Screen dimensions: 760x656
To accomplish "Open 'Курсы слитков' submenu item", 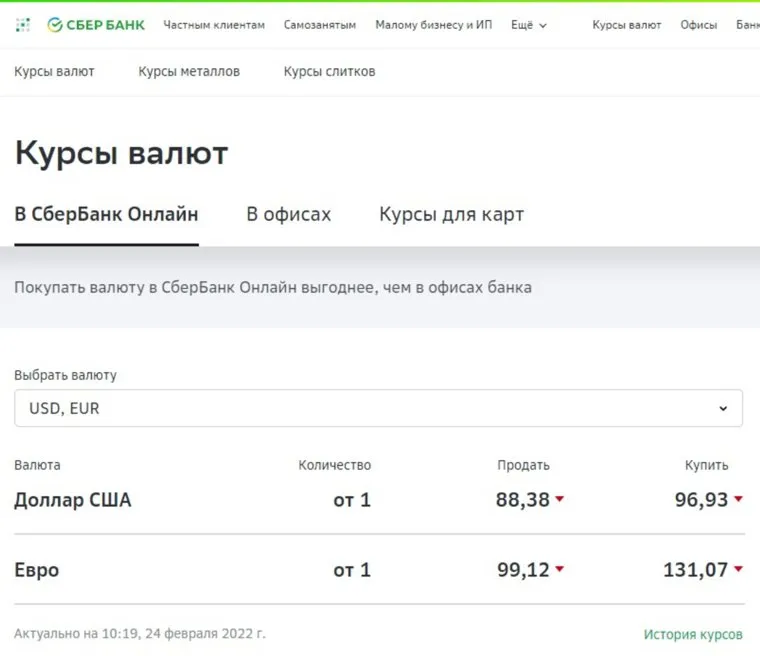I will pos(329,72).
